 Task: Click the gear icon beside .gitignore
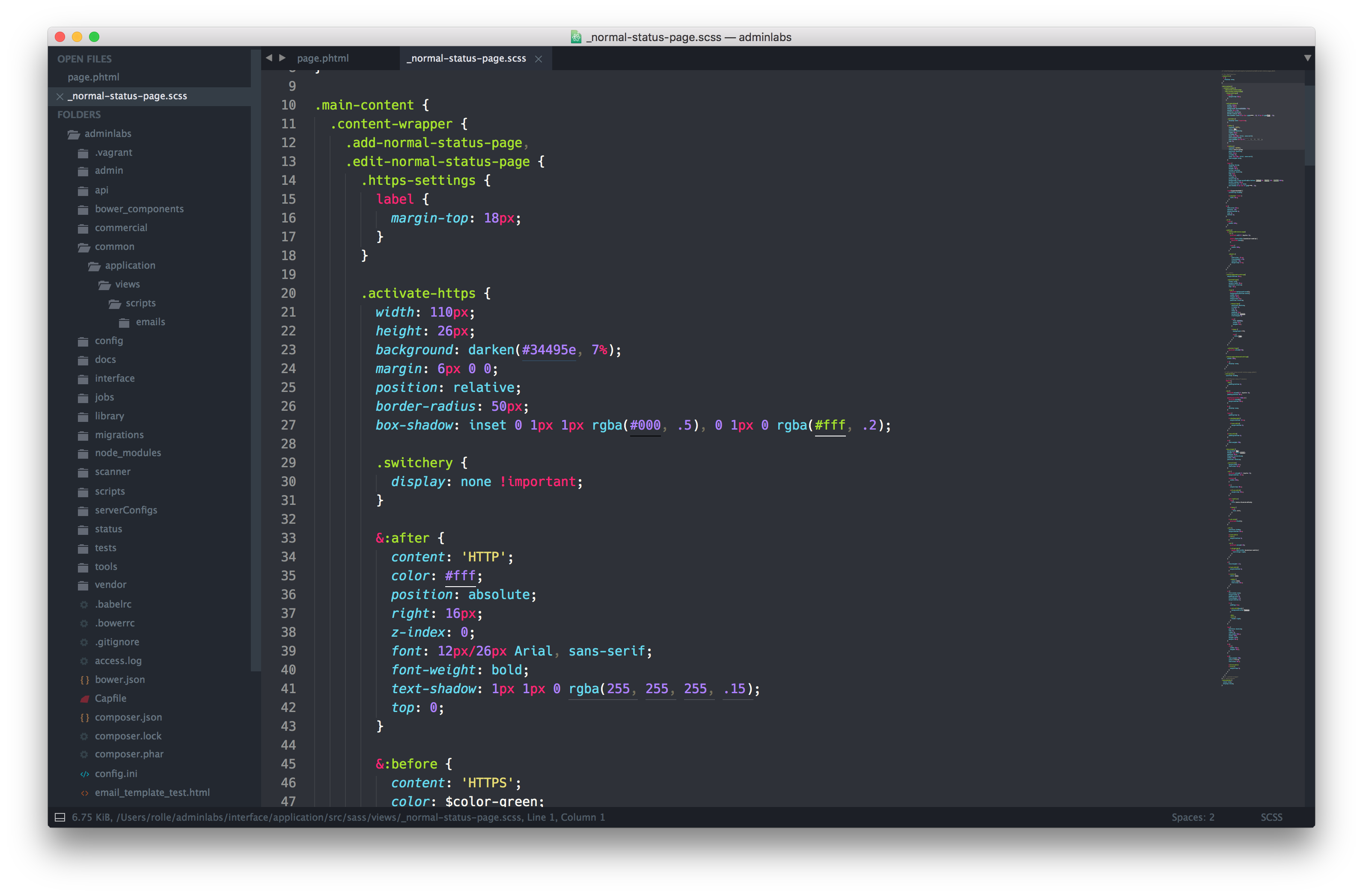(84, 642)
